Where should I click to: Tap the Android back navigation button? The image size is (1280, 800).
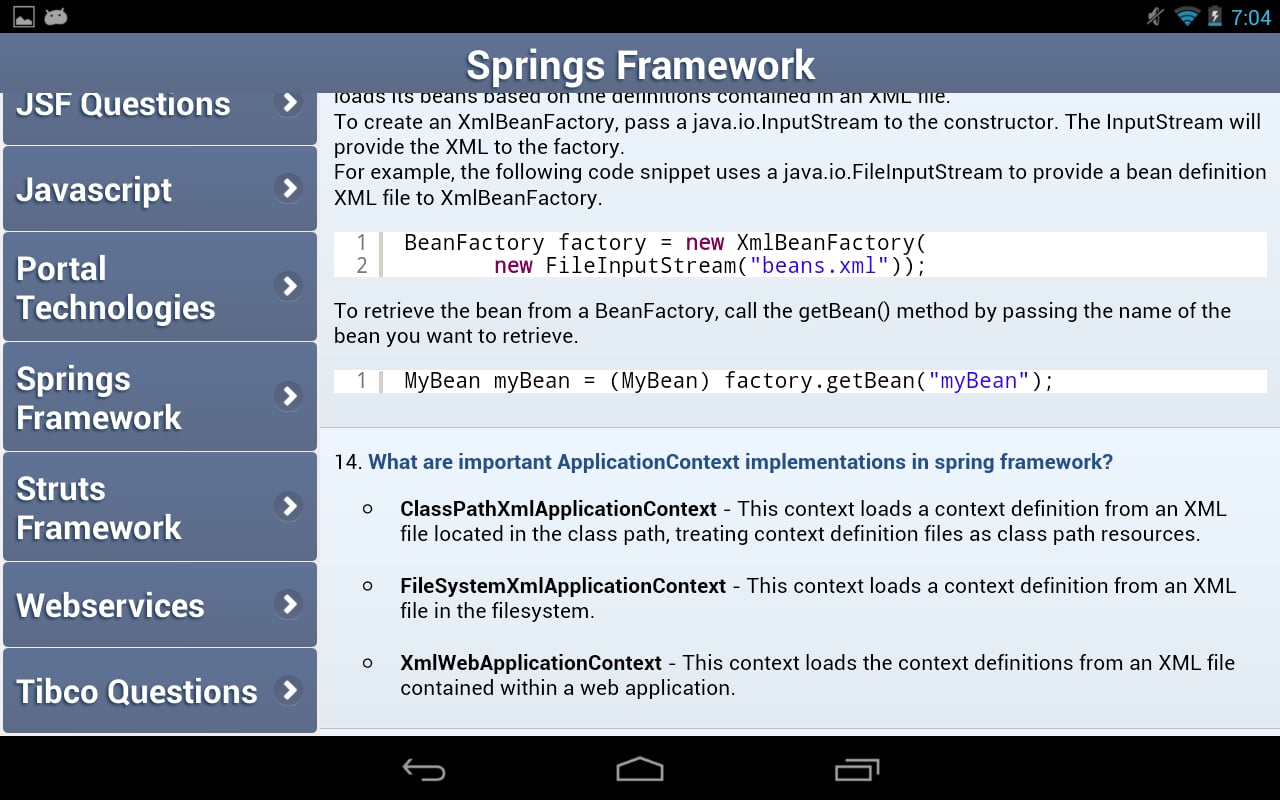[x=424, y=769]
